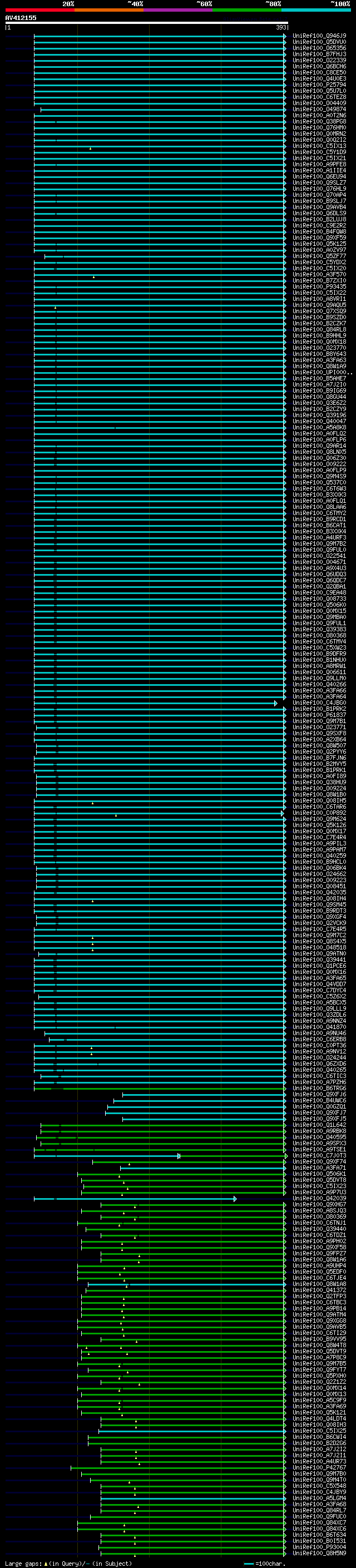Select the UniRef100_Q42039 label

(x=319, y=1198)
